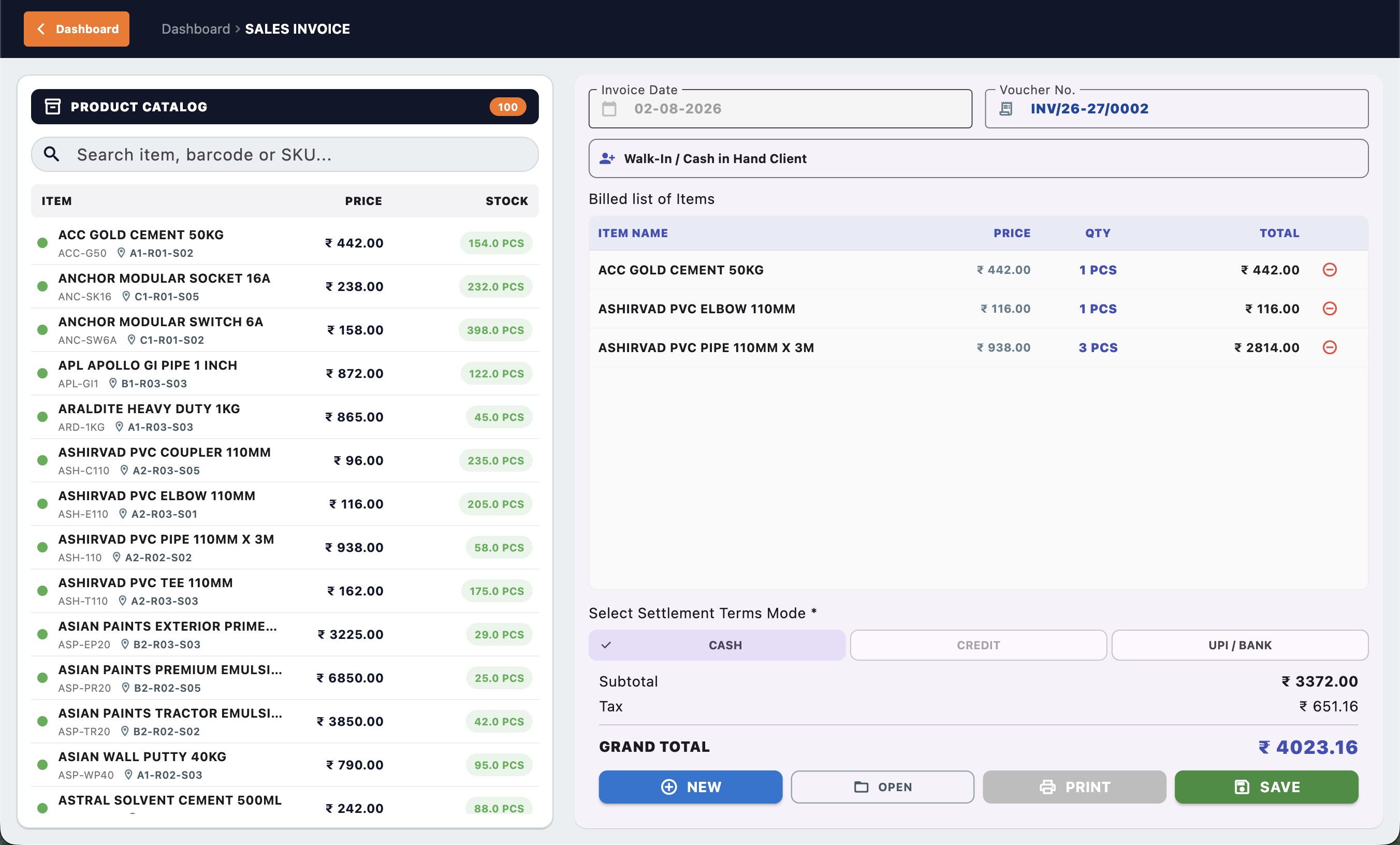The height and width of the screenshot is (845, 1400).
Task: Click the green SAVE button
Action: [1266, 787]
